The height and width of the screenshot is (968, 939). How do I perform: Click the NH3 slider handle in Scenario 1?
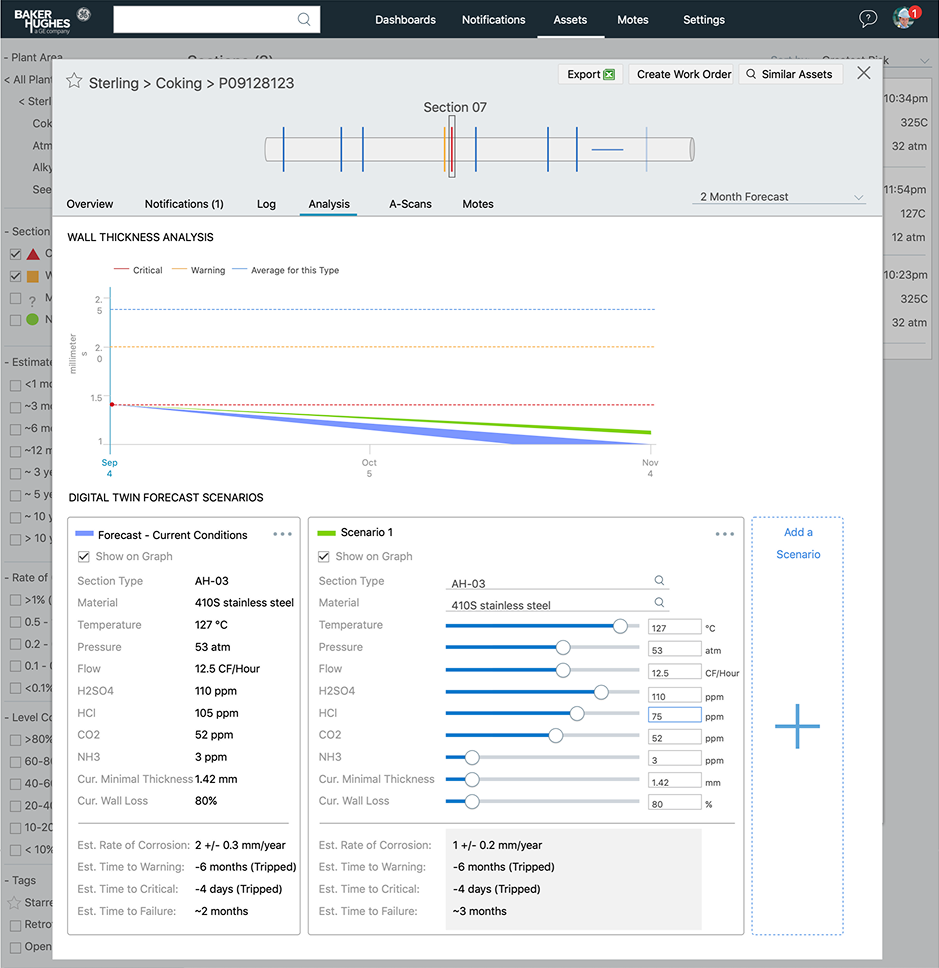pyautogui.click(x=472, y=757)
